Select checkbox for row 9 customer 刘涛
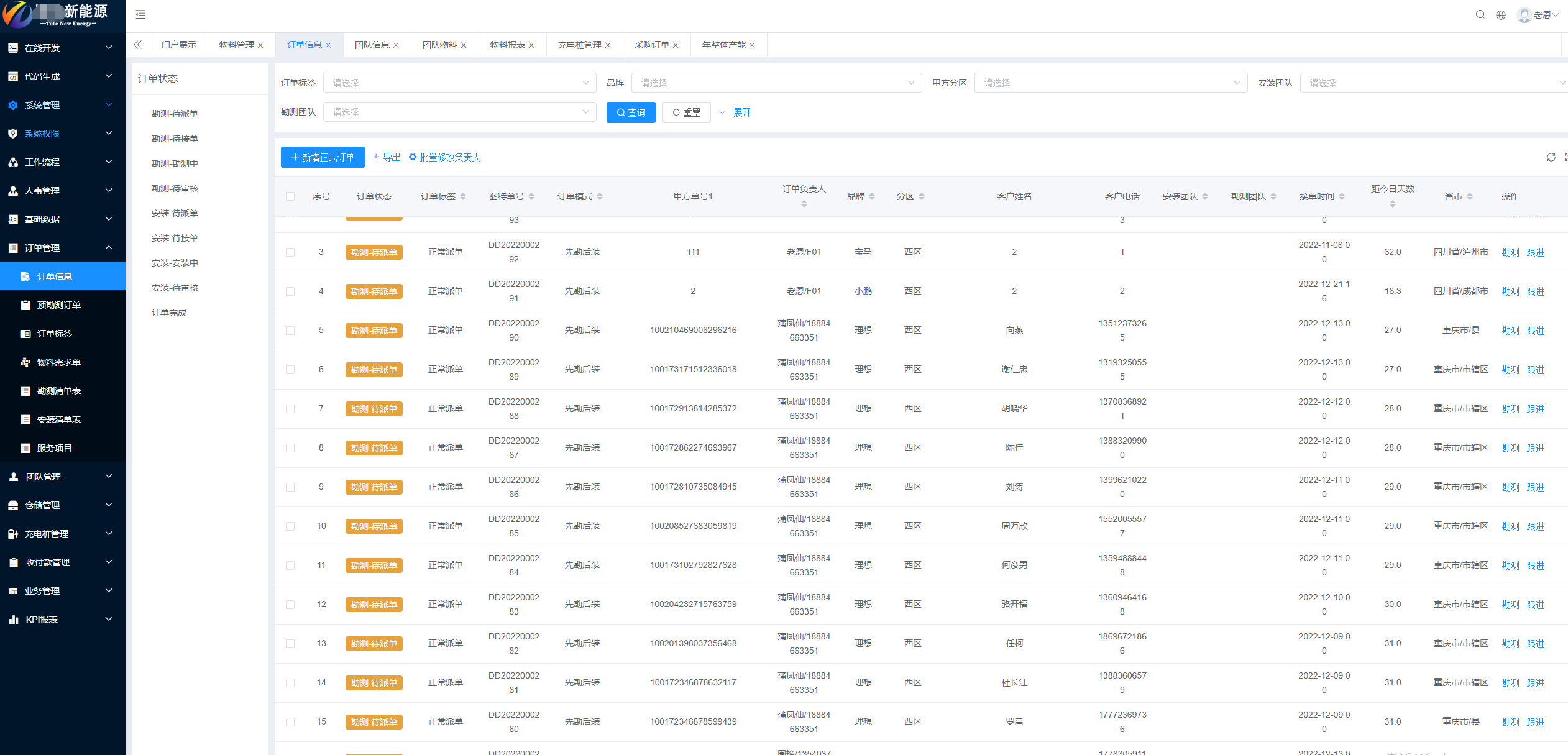Screen dimensions: 1568x755 click(290, 487)
